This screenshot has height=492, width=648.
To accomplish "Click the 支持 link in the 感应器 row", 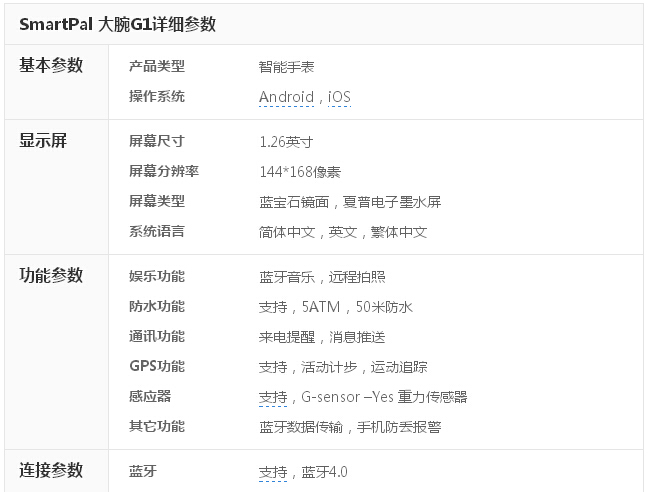I will click(273, 397).
